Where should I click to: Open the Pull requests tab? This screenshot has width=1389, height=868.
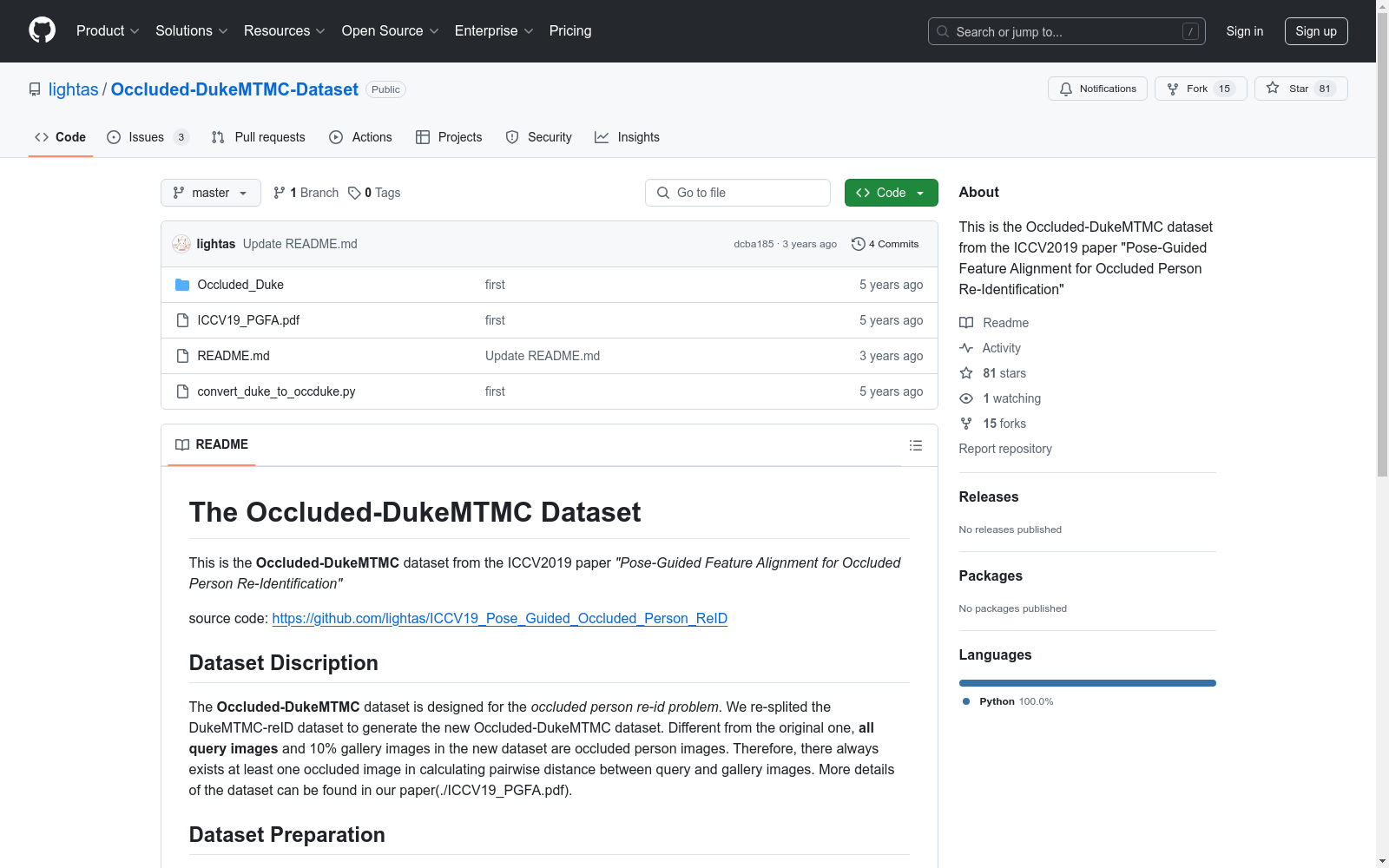tap(259, 137)
